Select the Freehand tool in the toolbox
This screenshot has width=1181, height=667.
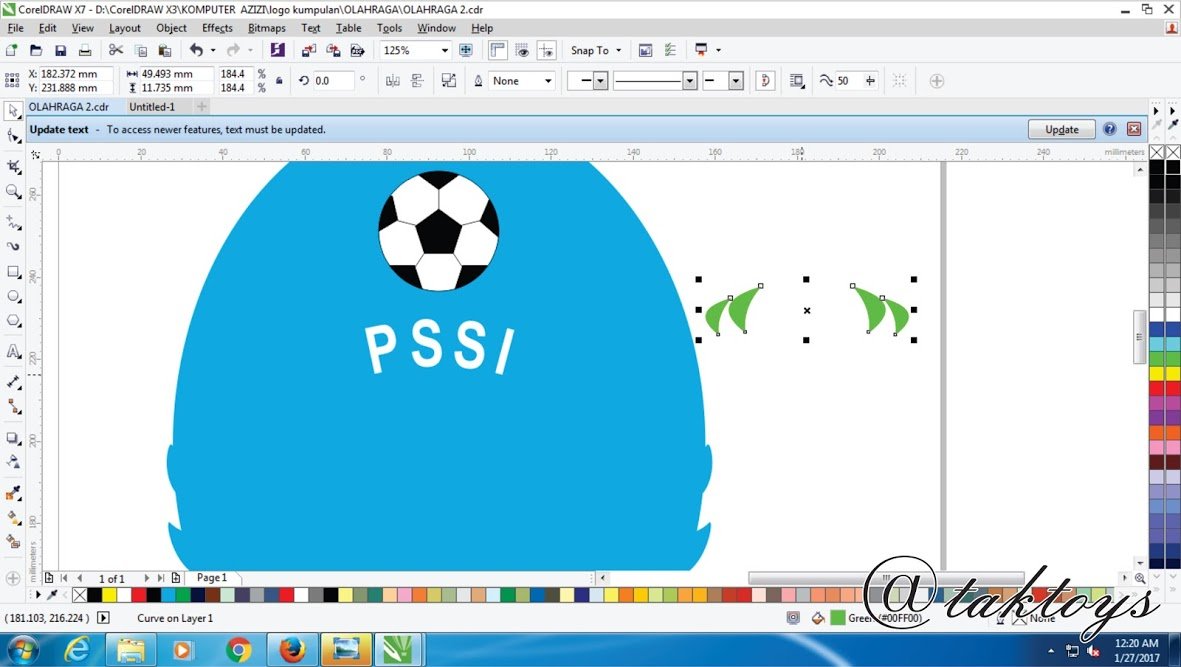[x=13, y=222]
